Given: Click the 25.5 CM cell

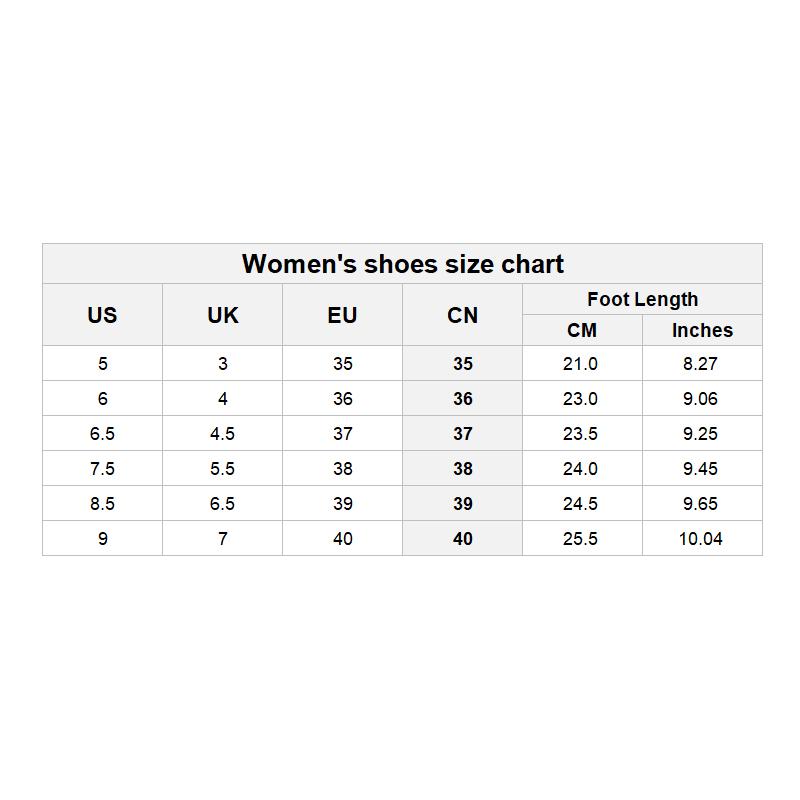Looking at the screenshot, I should click(581, 539).
